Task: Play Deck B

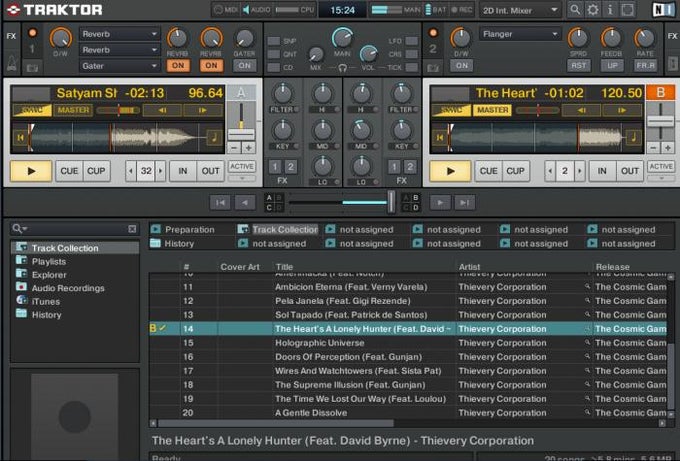Action: 450,171
